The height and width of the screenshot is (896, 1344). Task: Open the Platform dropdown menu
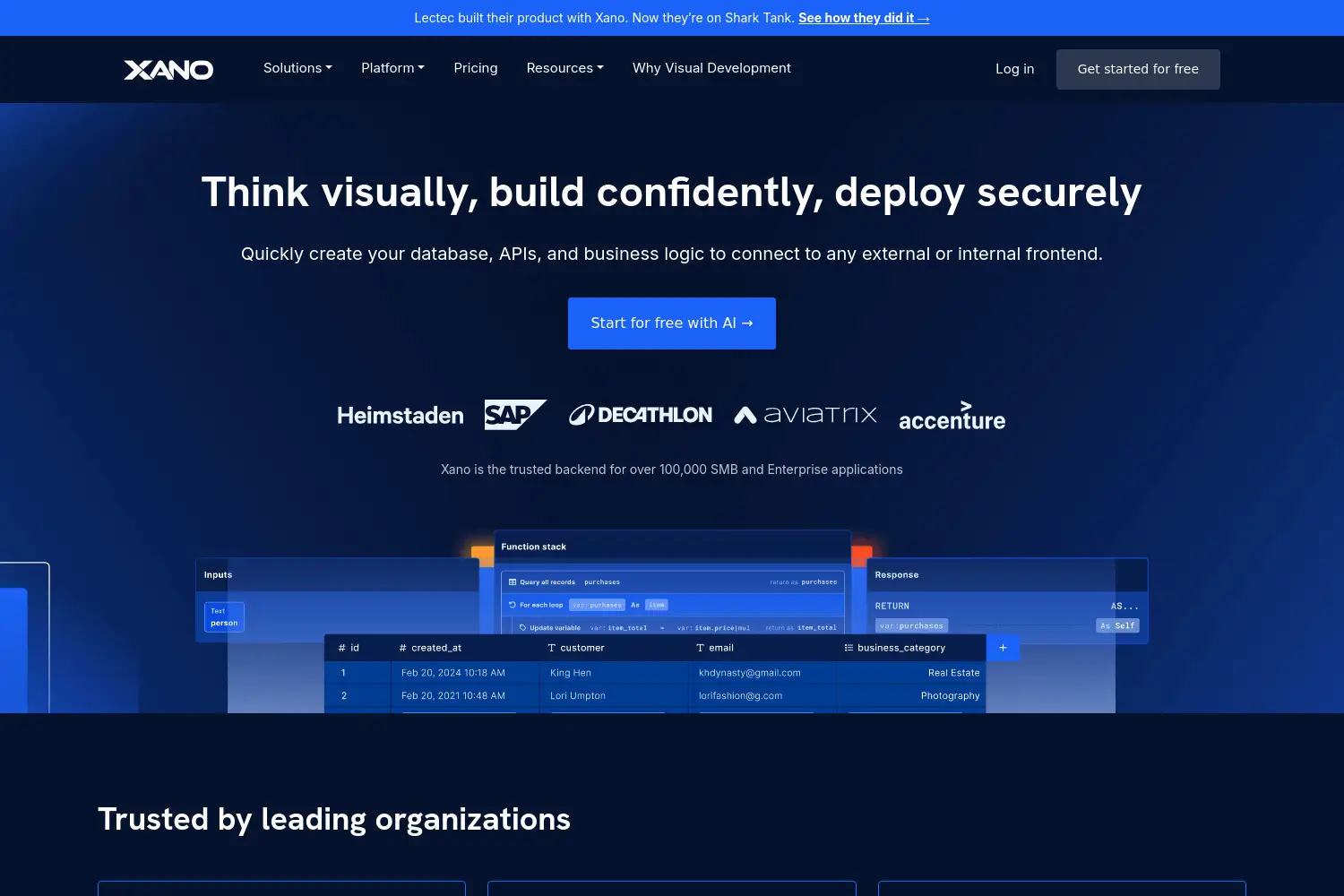click(x=392, y=68)
